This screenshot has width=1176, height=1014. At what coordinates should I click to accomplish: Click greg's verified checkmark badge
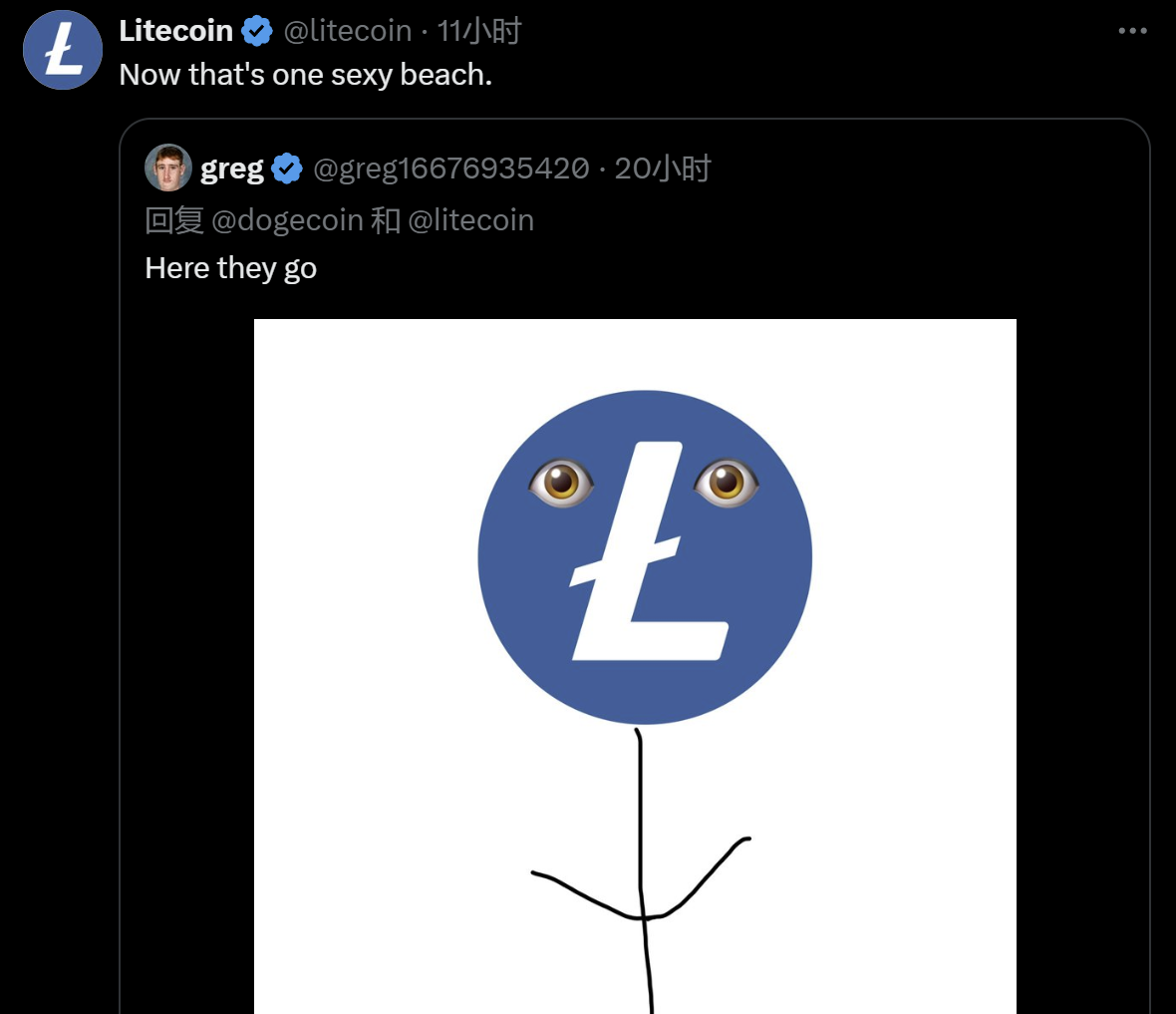click(287, 169)
